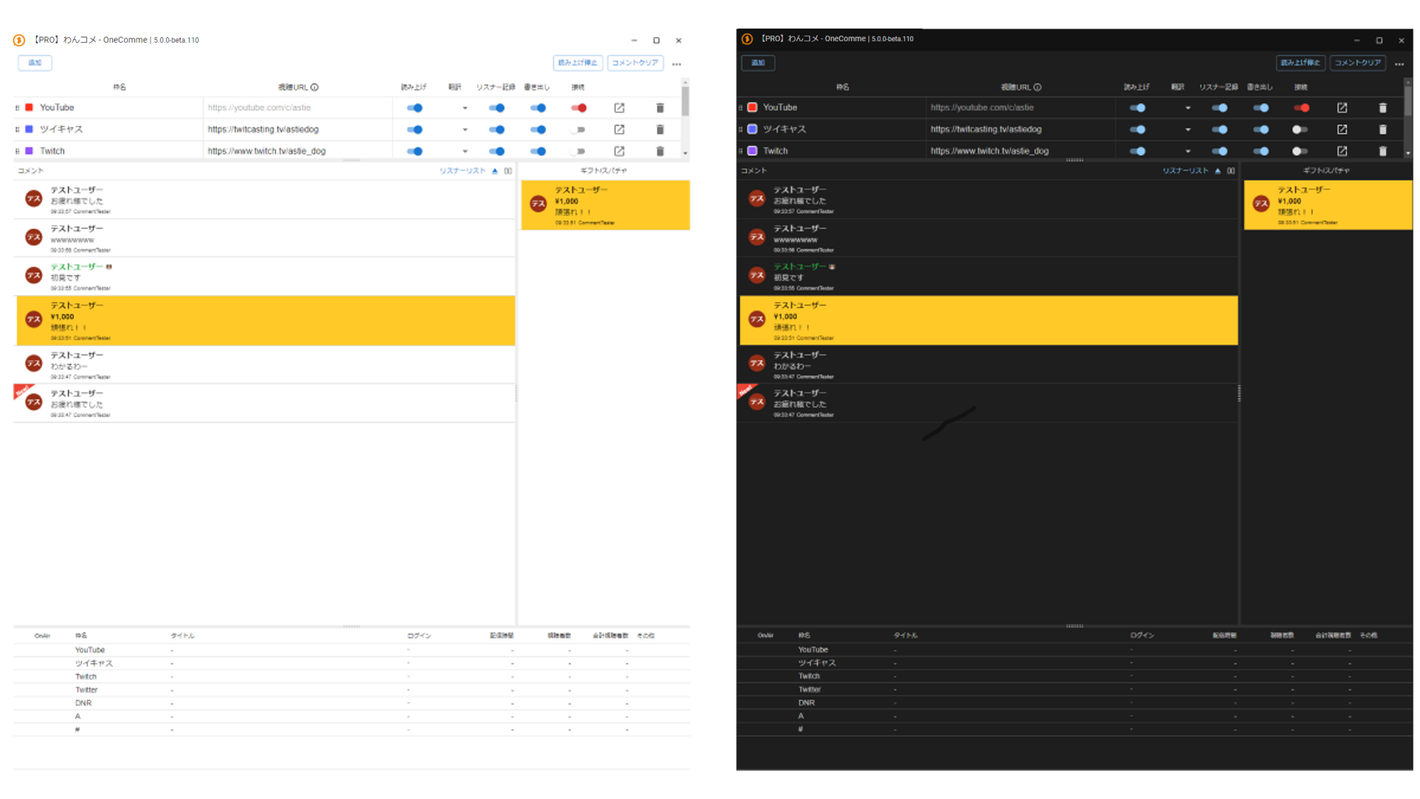Screen dimensions: 1420x799
Task: Open three-dots more menu in dark window
Action: 1399,64
